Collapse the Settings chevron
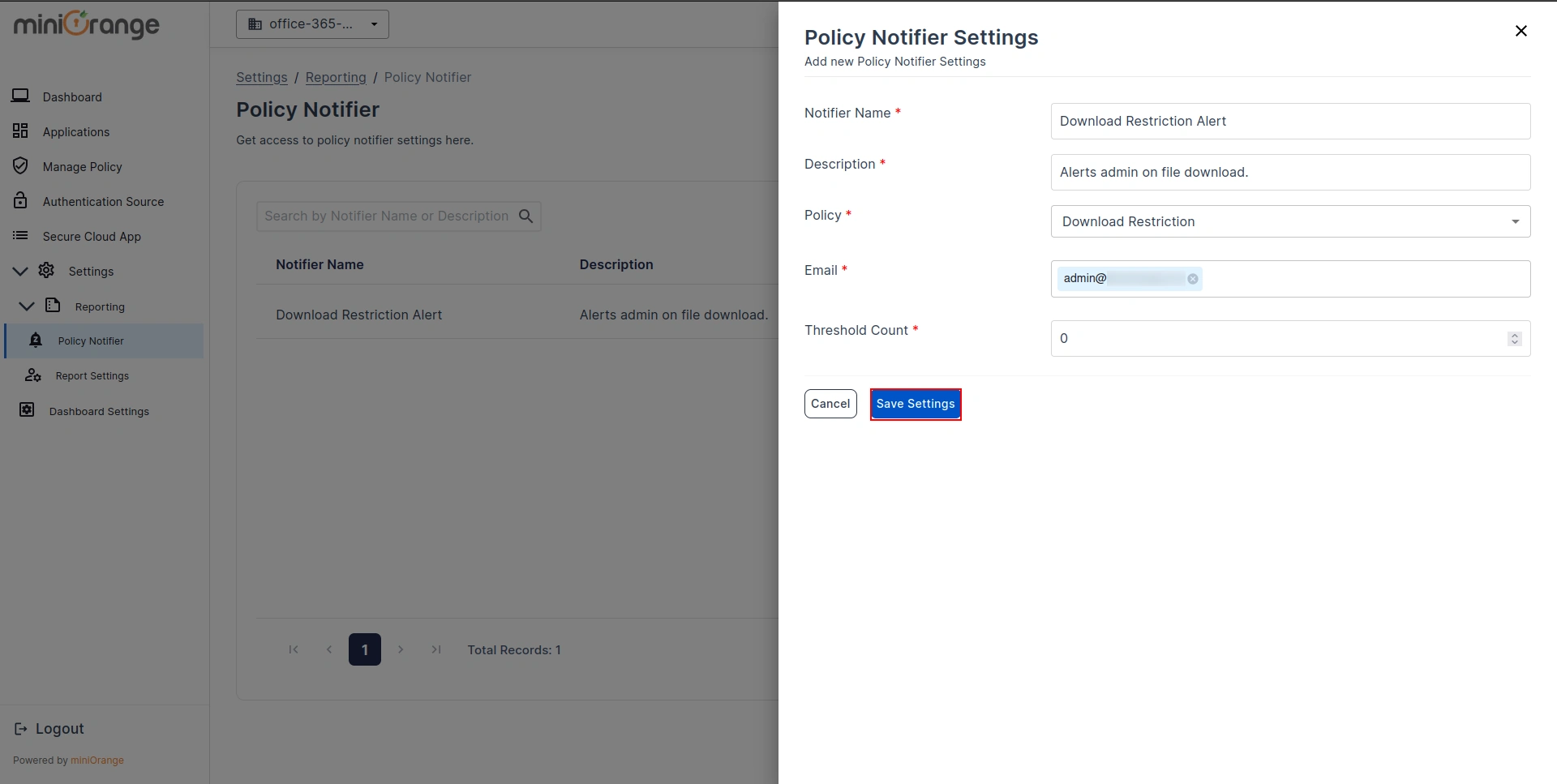1557x784 pixels. 20,271
